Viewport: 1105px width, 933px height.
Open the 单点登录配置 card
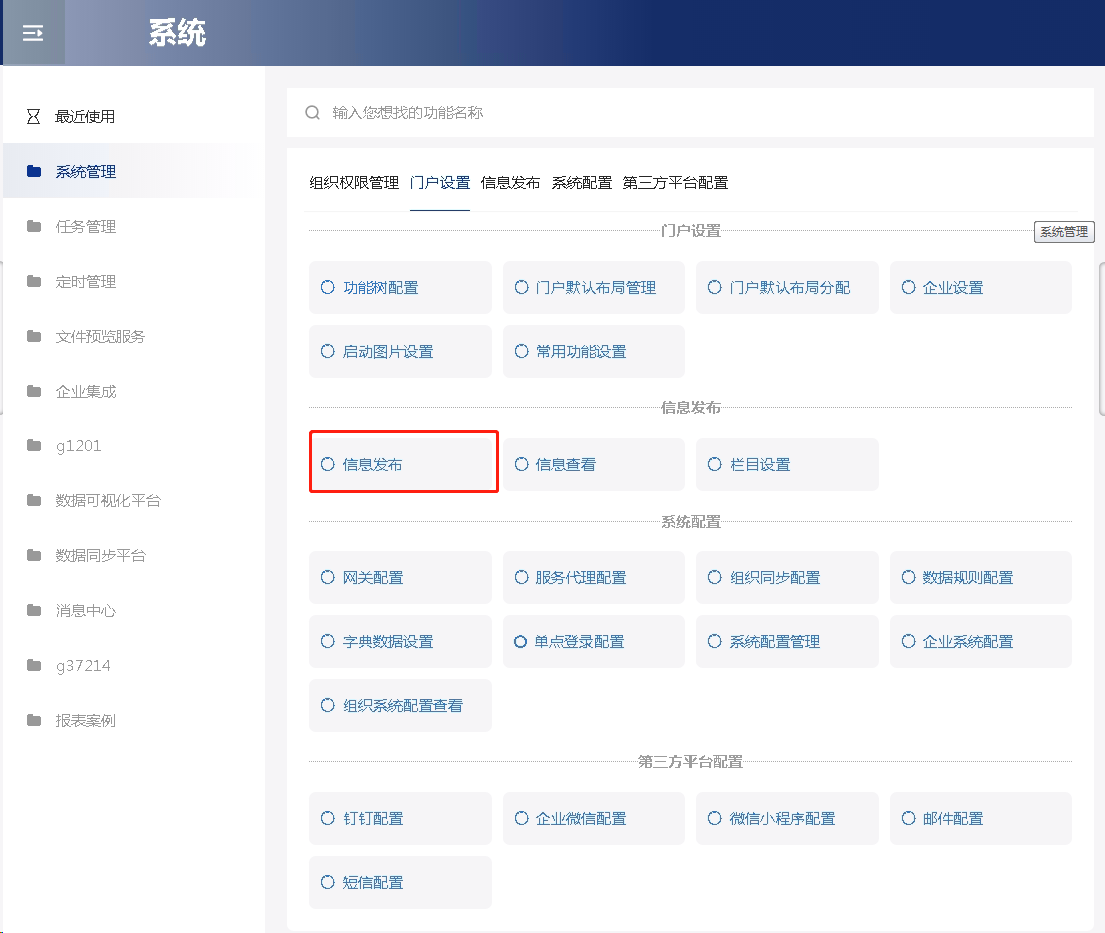tap(593, 642)
